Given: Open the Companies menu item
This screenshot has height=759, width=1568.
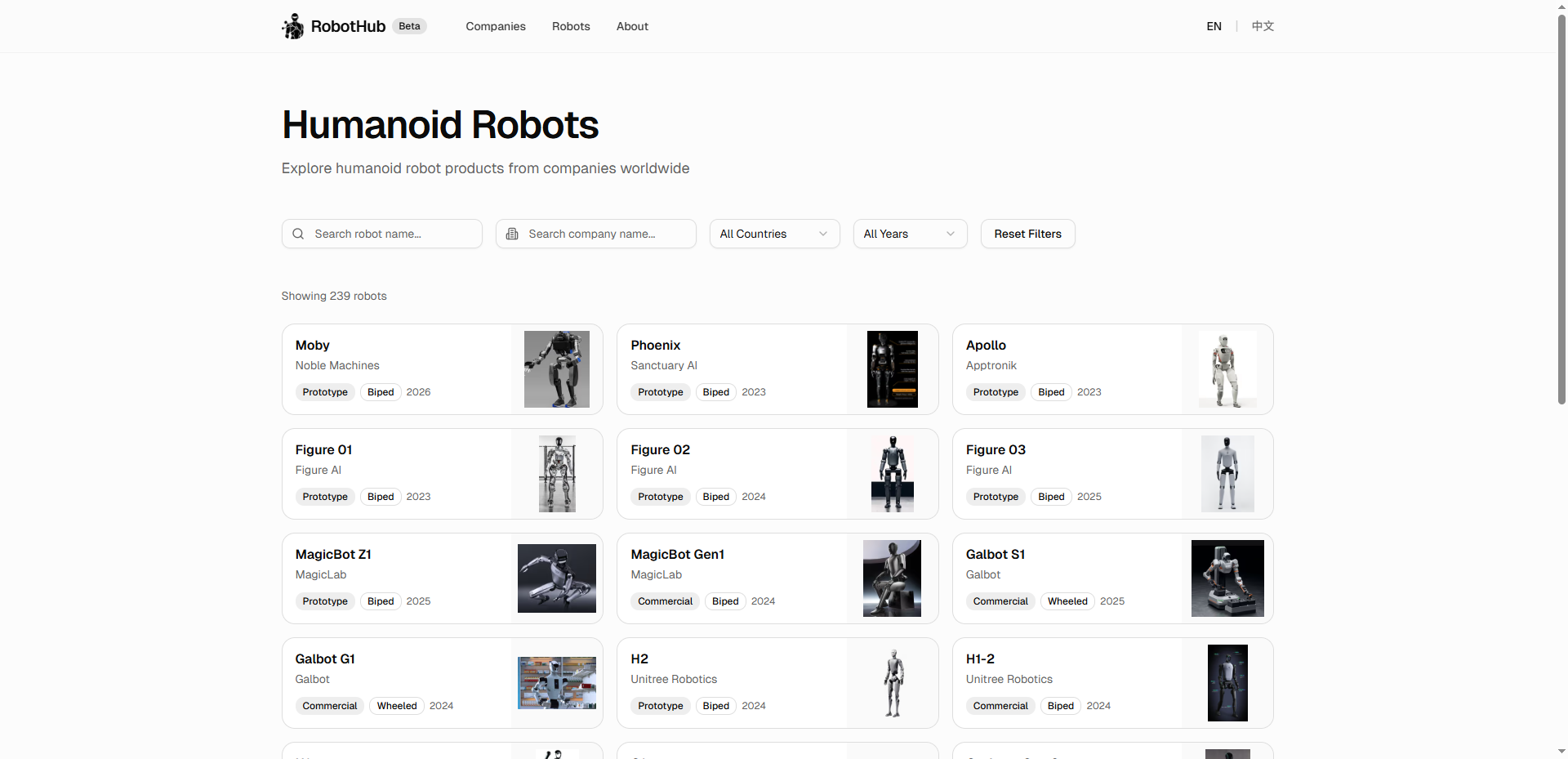Looking at the screenshot, I should click(x=495, y=26).
